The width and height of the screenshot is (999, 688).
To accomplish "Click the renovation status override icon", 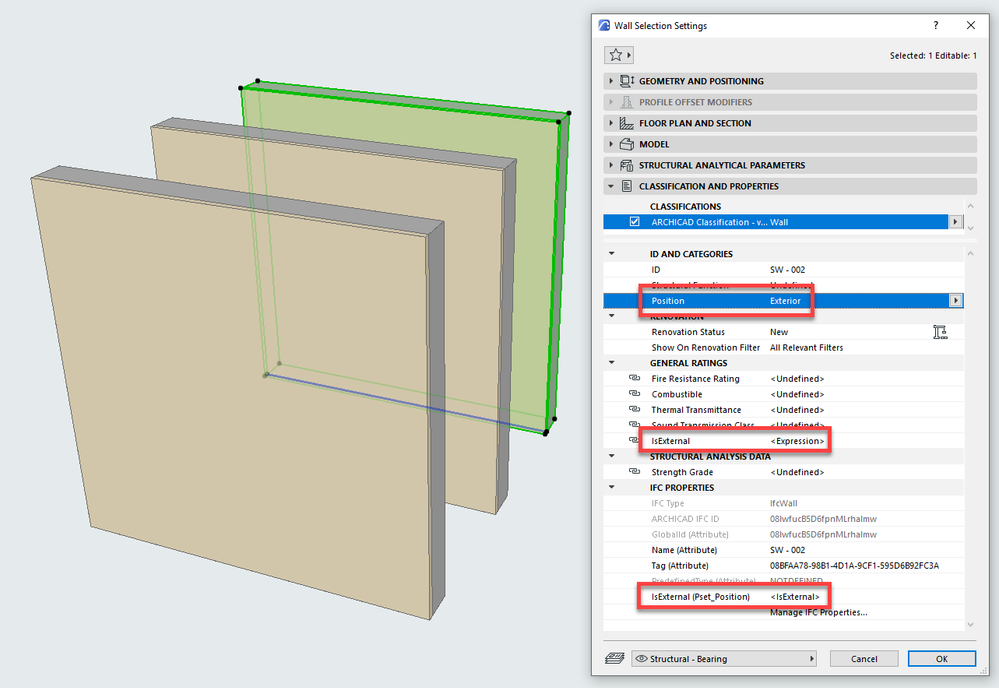I will 940,332.
